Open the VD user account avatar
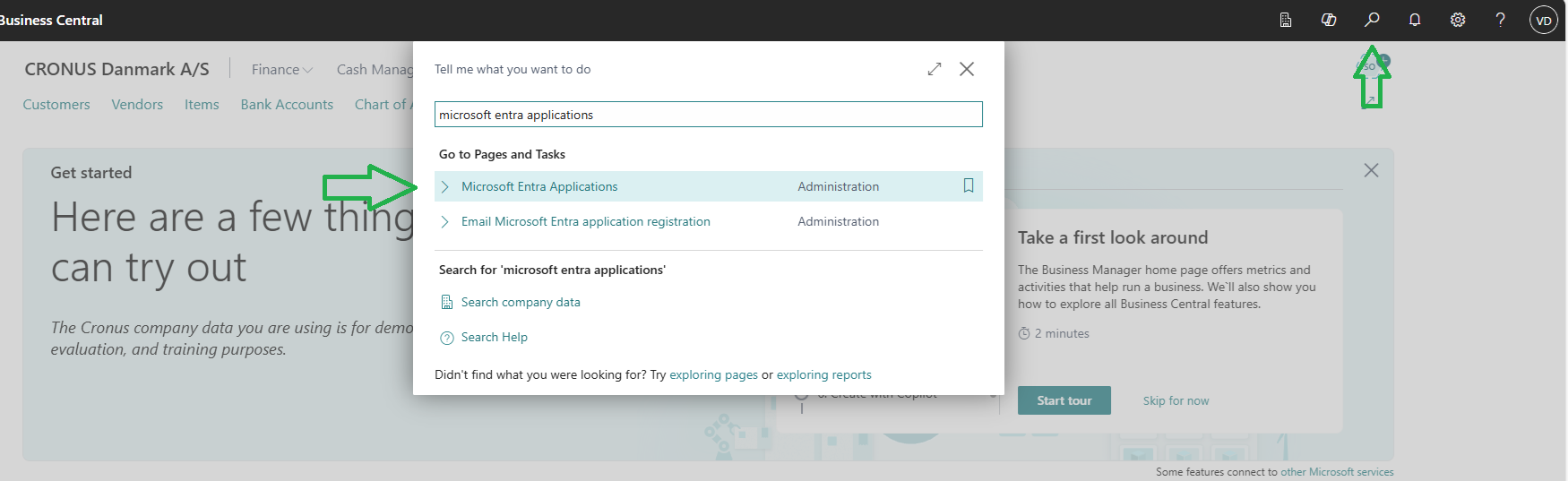The width and height of the screenshot is (1568, 481). tap(1544, 20)
